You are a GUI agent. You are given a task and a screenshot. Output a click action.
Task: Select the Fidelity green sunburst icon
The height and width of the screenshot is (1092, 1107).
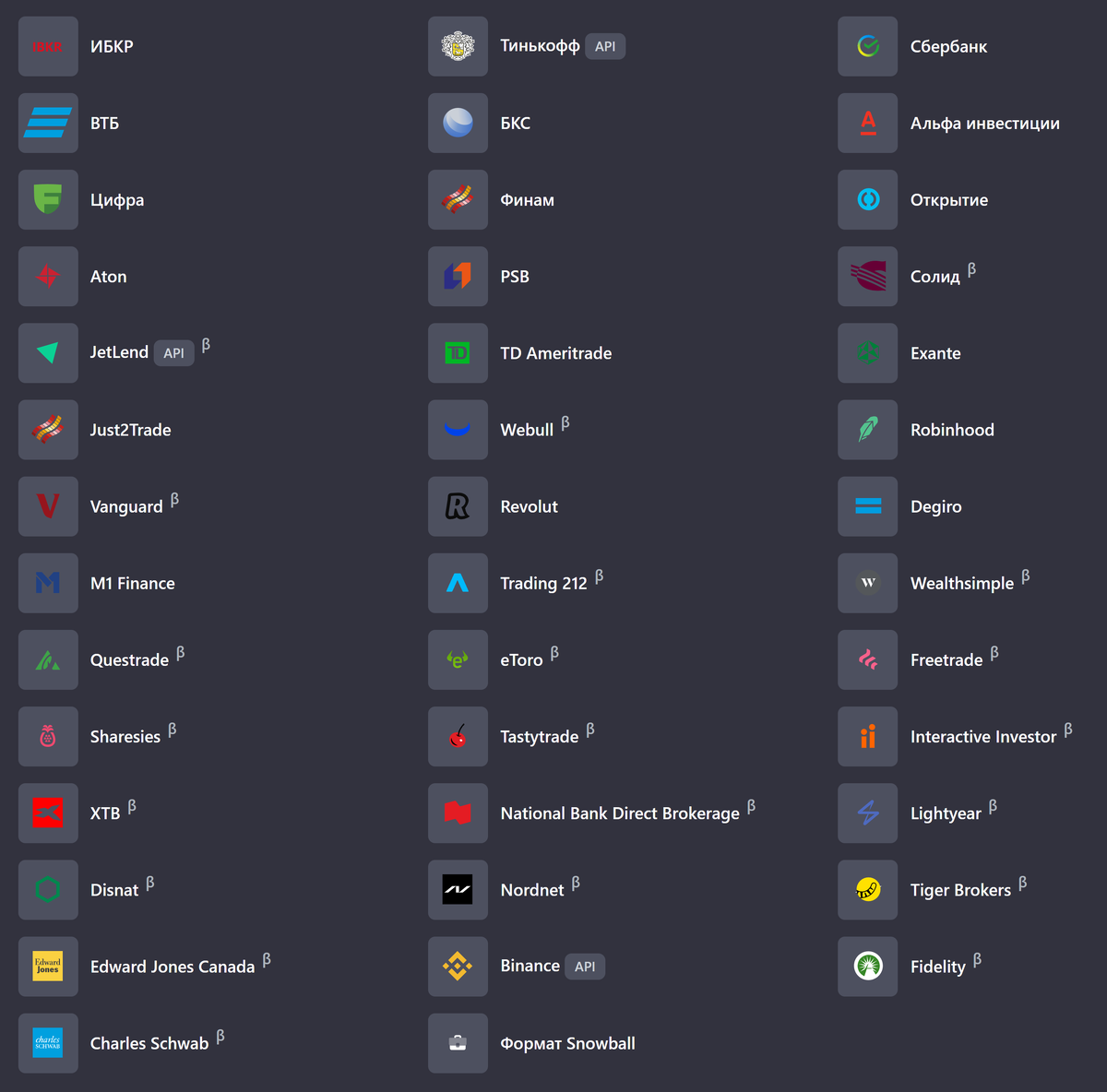click(867, 966)
